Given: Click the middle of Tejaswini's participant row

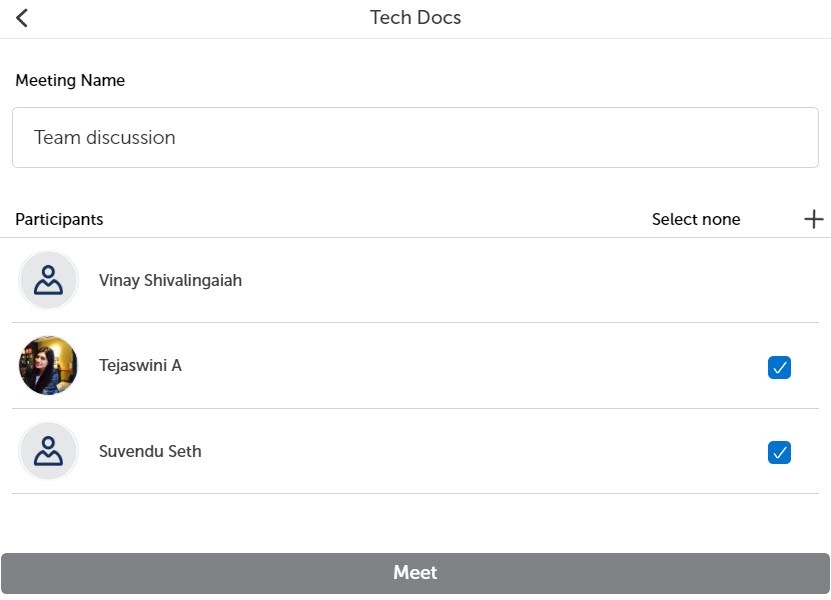Looking at the screenshot, I should [x=416, y=365].
